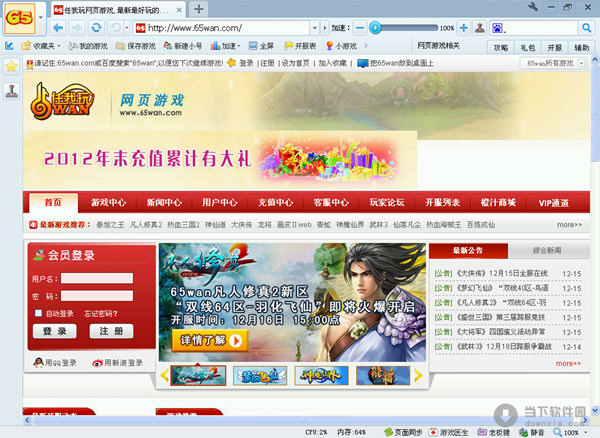This screenshot has height=438, width=600.
Task: Open the 游戏中心 navigation tab
Action: point(108,202)
